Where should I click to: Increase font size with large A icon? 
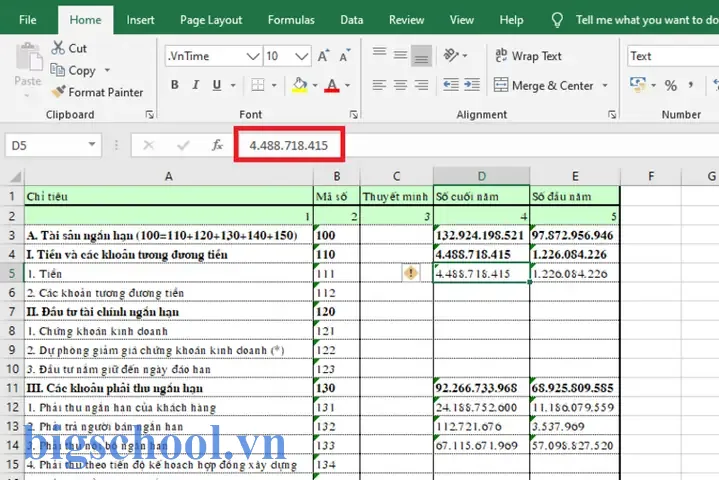coord(323,56)
